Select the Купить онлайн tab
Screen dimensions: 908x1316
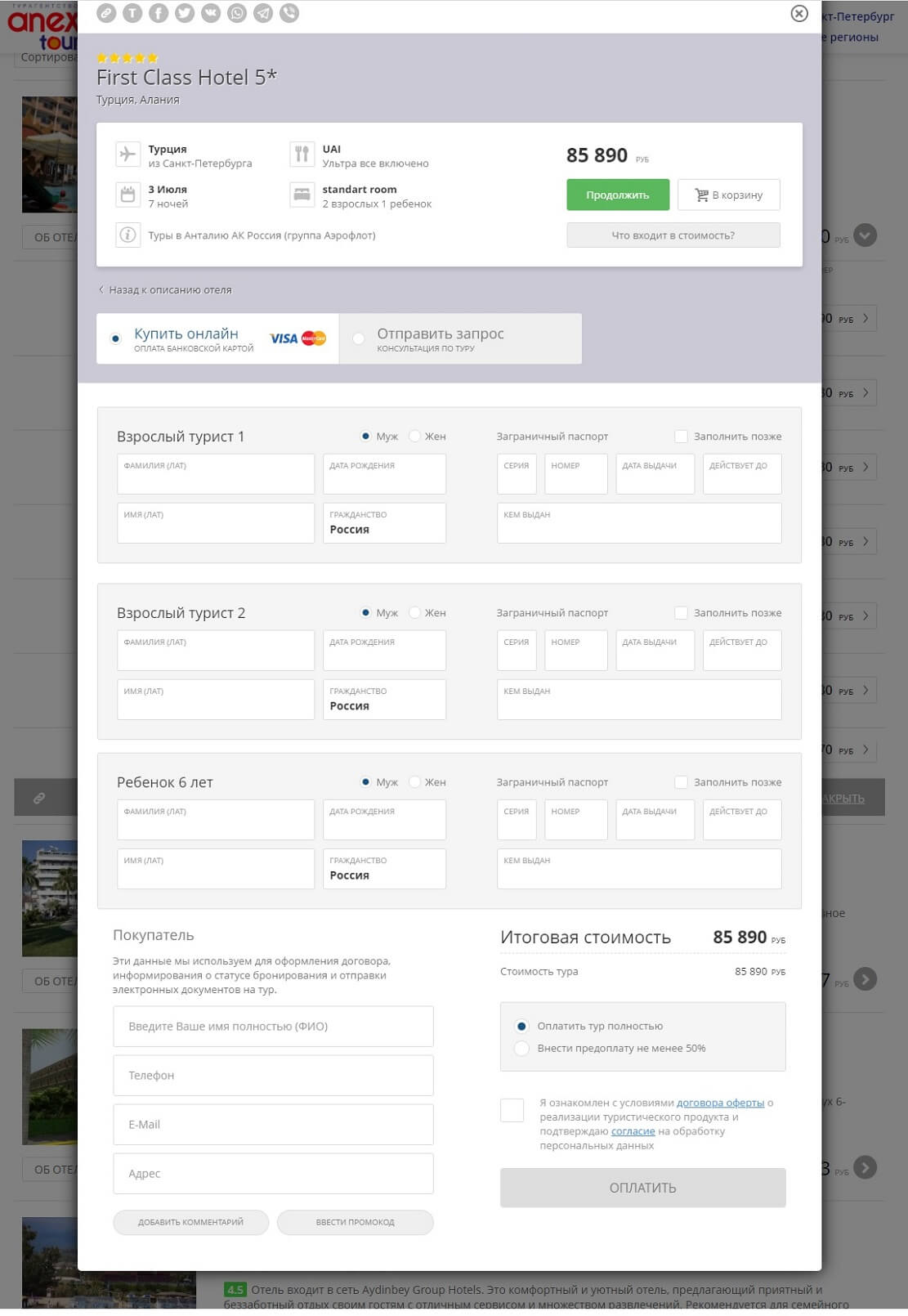click(x=217, y=338)
